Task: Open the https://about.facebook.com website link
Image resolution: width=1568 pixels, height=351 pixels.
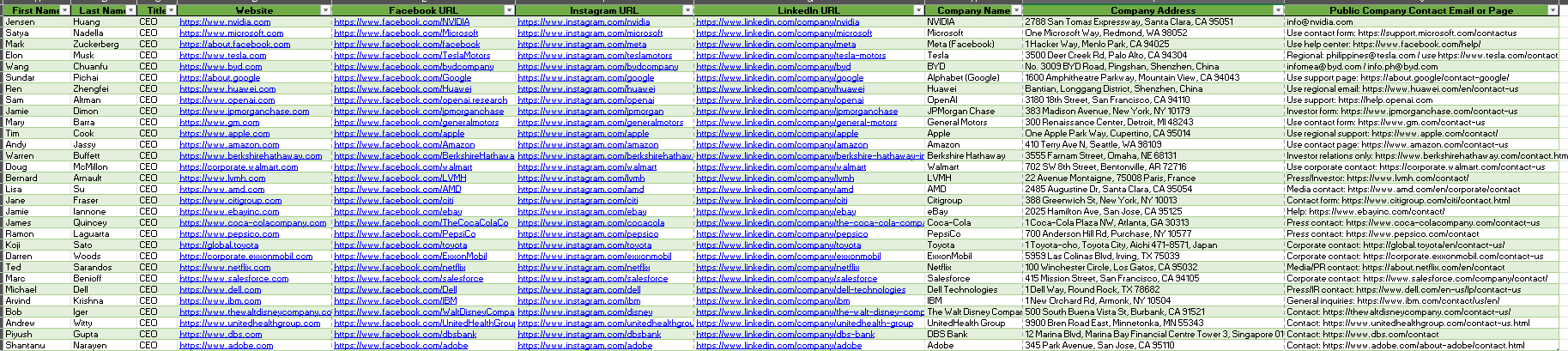Action: [234, 45]
